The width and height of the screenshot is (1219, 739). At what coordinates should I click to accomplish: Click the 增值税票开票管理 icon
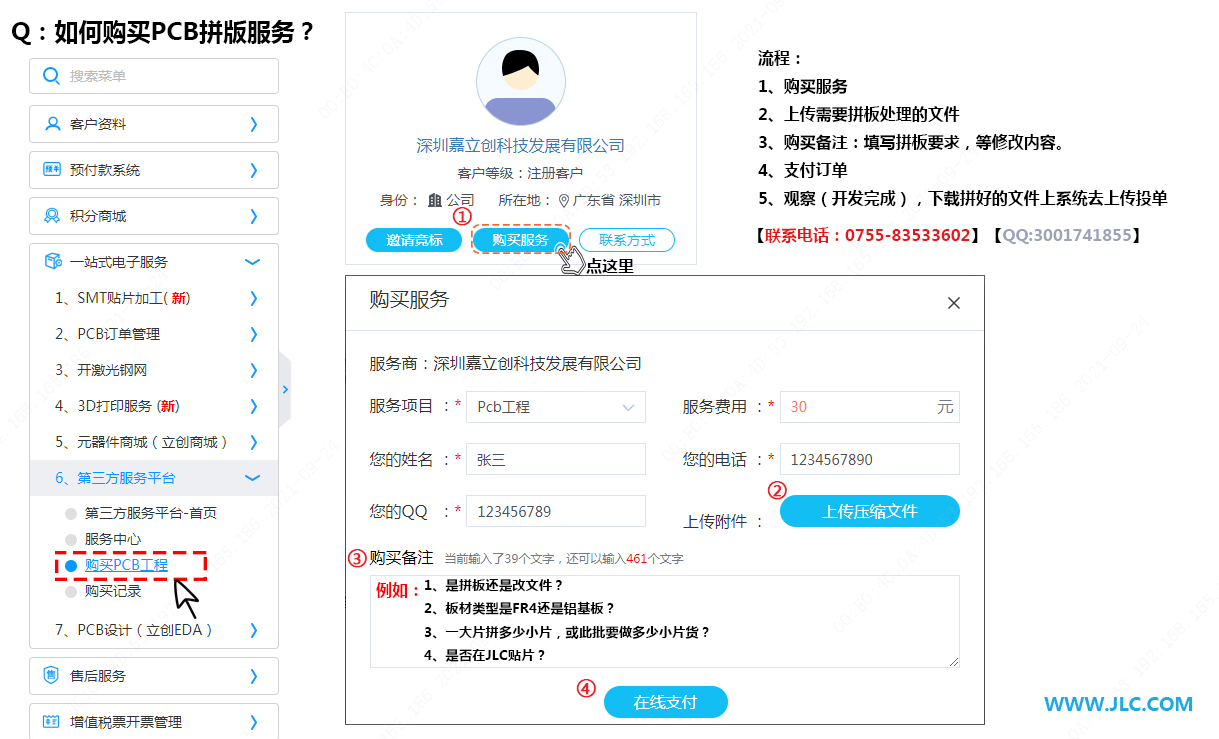point(53,722)
